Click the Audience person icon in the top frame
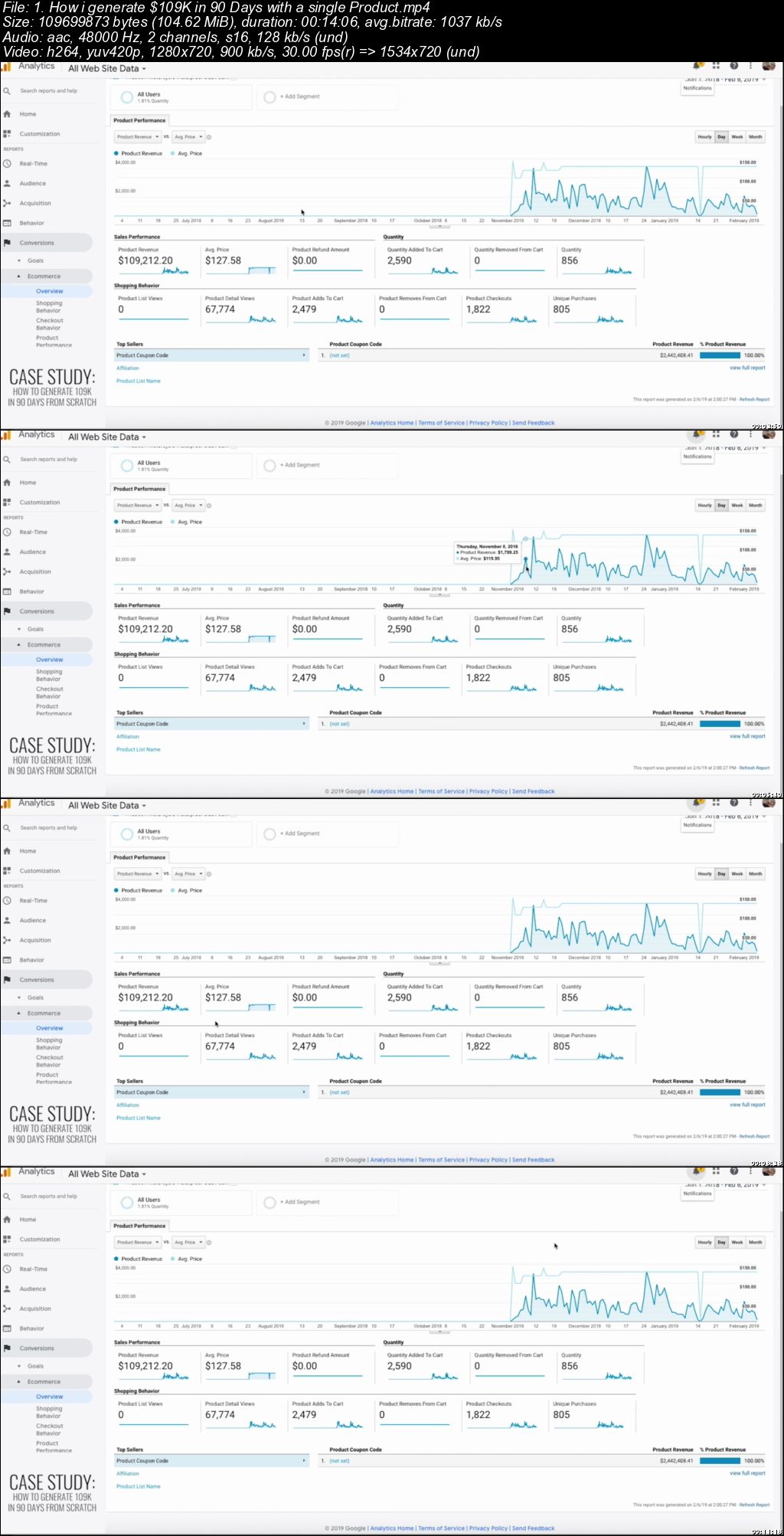This screenshot has height=1536, width=784. coord(6,184)
